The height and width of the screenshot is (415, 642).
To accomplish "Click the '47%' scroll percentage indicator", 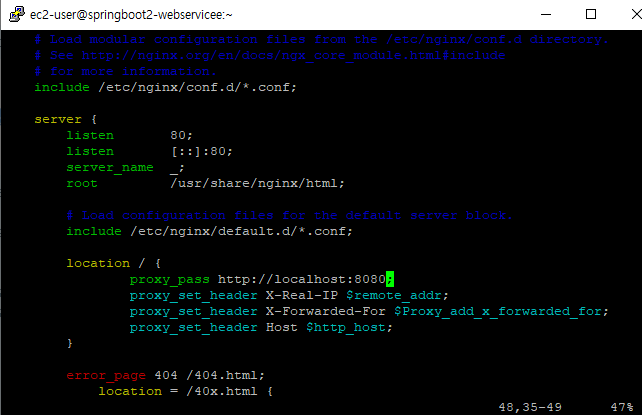I will [x=622, y=407].
